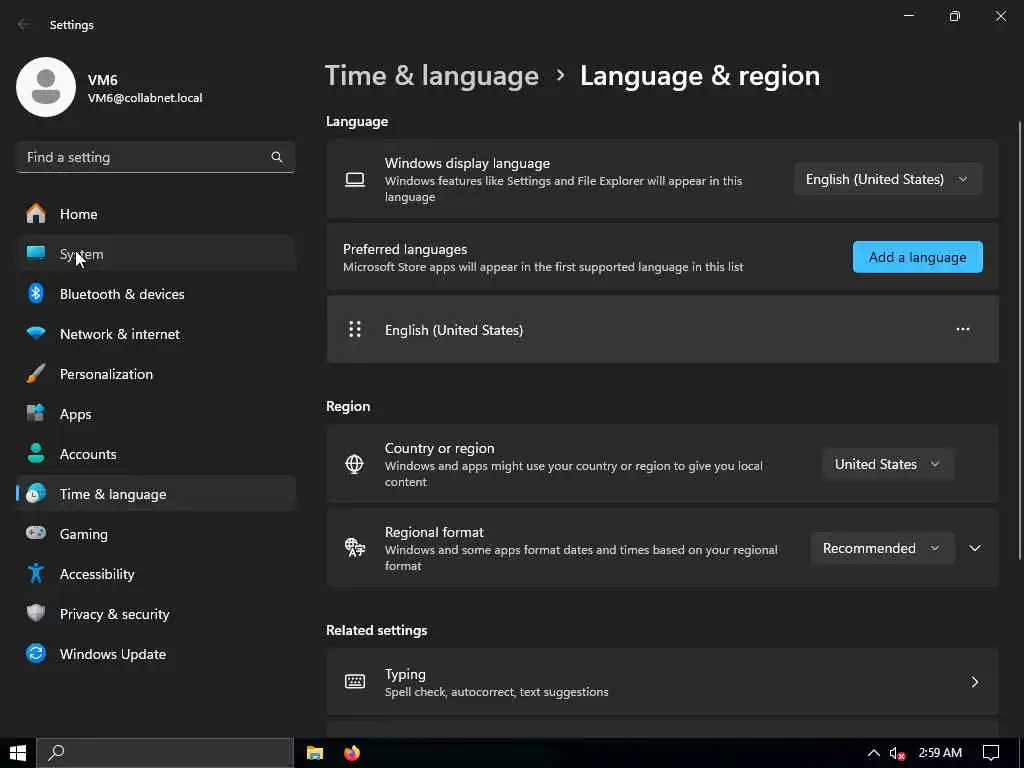Expand the Regional format section chevron
Image resolution: width=1024 pixels, height=768 pixels.
tap(974, 548)
